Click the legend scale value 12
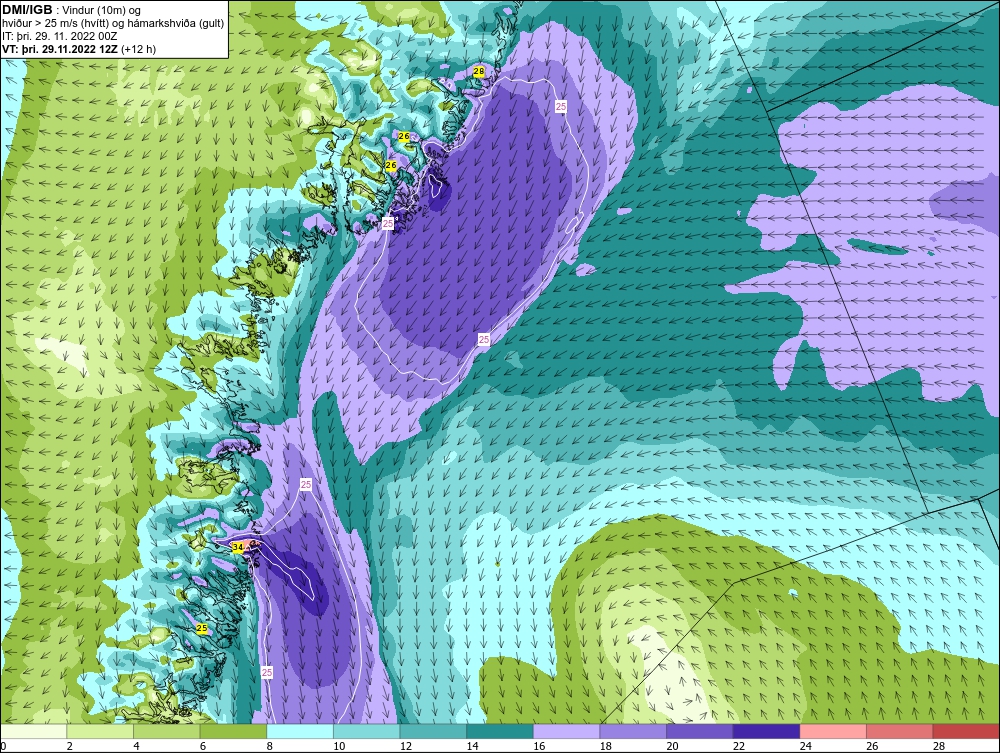This screenshot has height=753, width=1000. (x=406, y=746)
